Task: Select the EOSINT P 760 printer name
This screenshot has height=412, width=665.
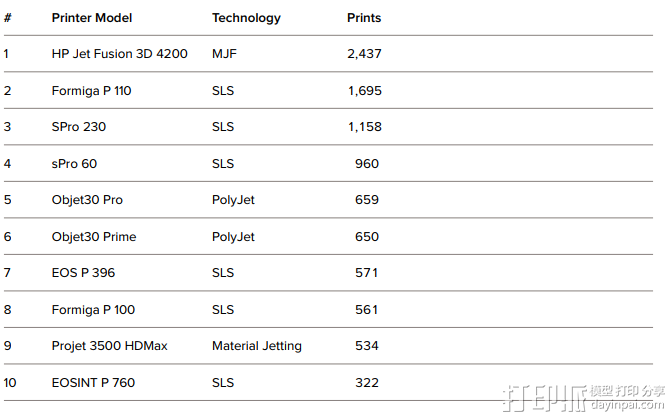Action: tap(93, 383)
